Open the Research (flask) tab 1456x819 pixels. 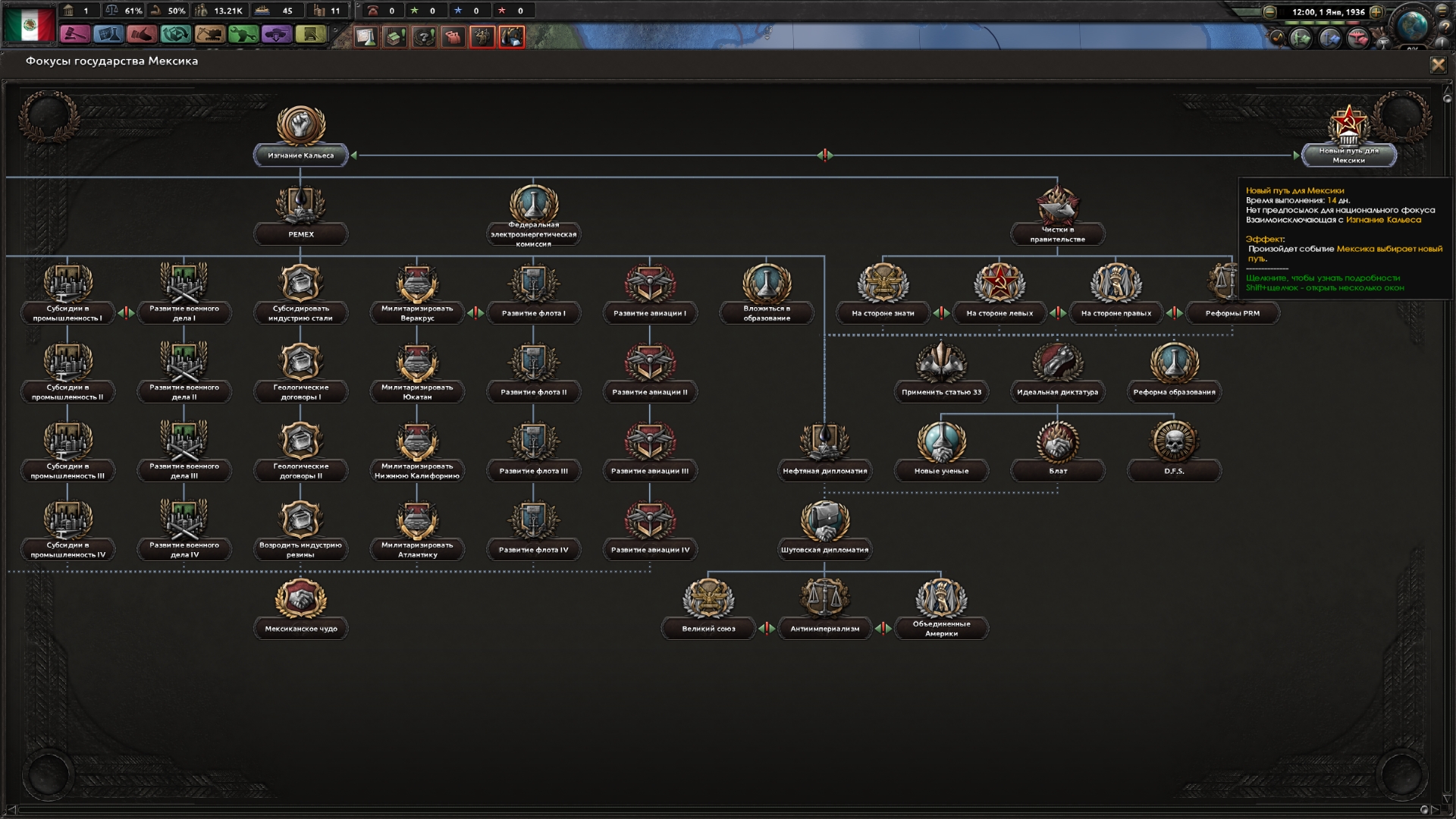[108, 35]
